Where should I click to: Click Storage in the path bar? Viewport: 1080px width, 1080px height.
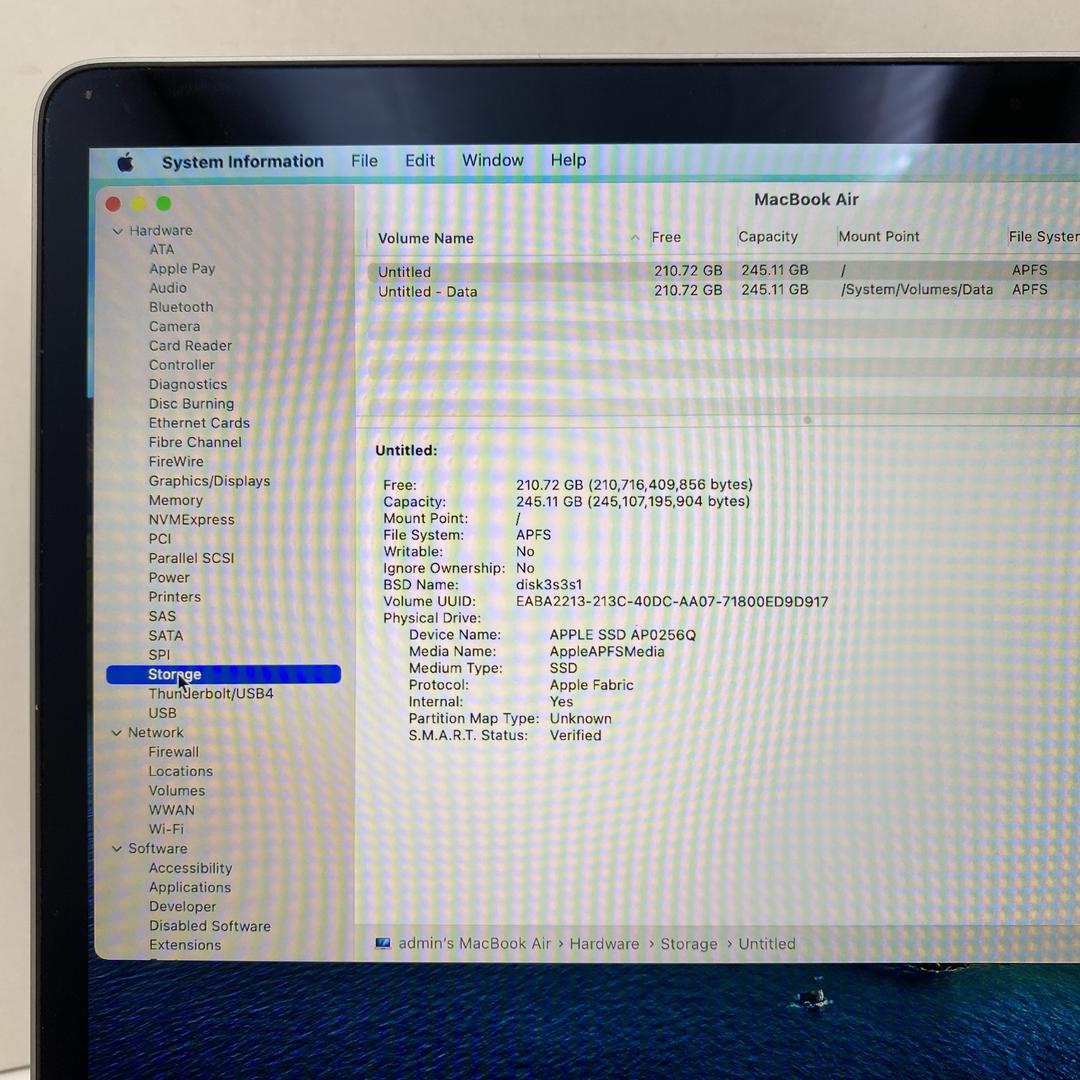click(689, 944)
